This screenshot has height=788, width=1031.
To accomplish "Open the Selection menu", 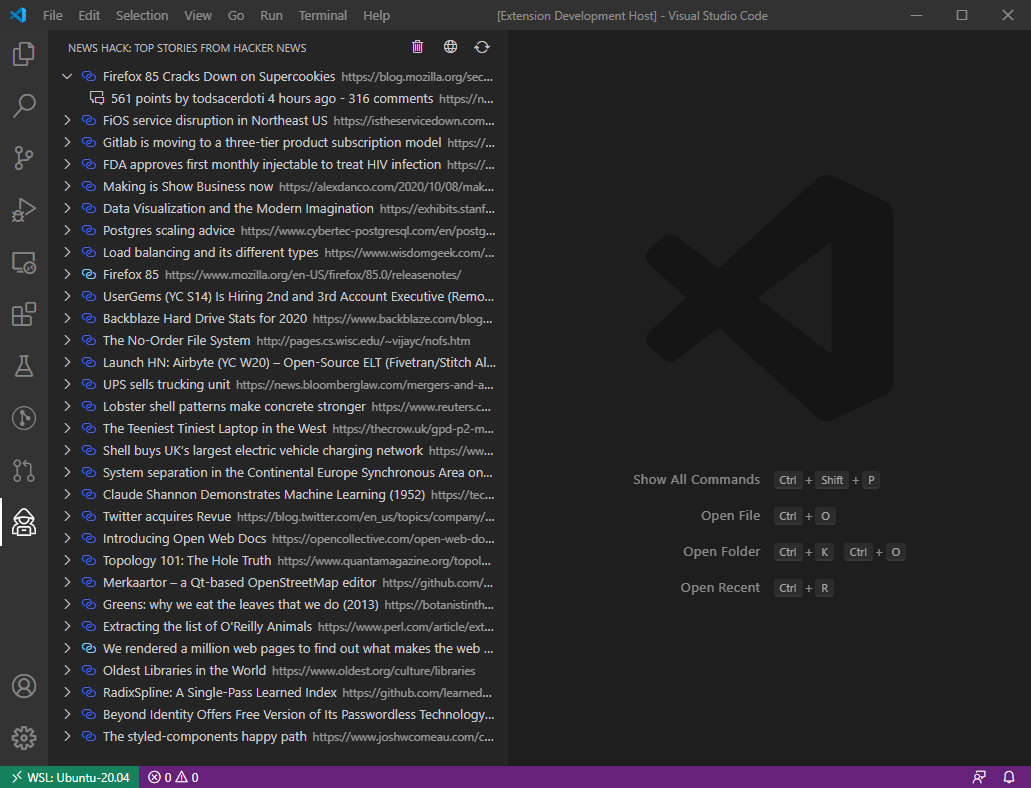I will pyautogui.click(x=142, y=15).
